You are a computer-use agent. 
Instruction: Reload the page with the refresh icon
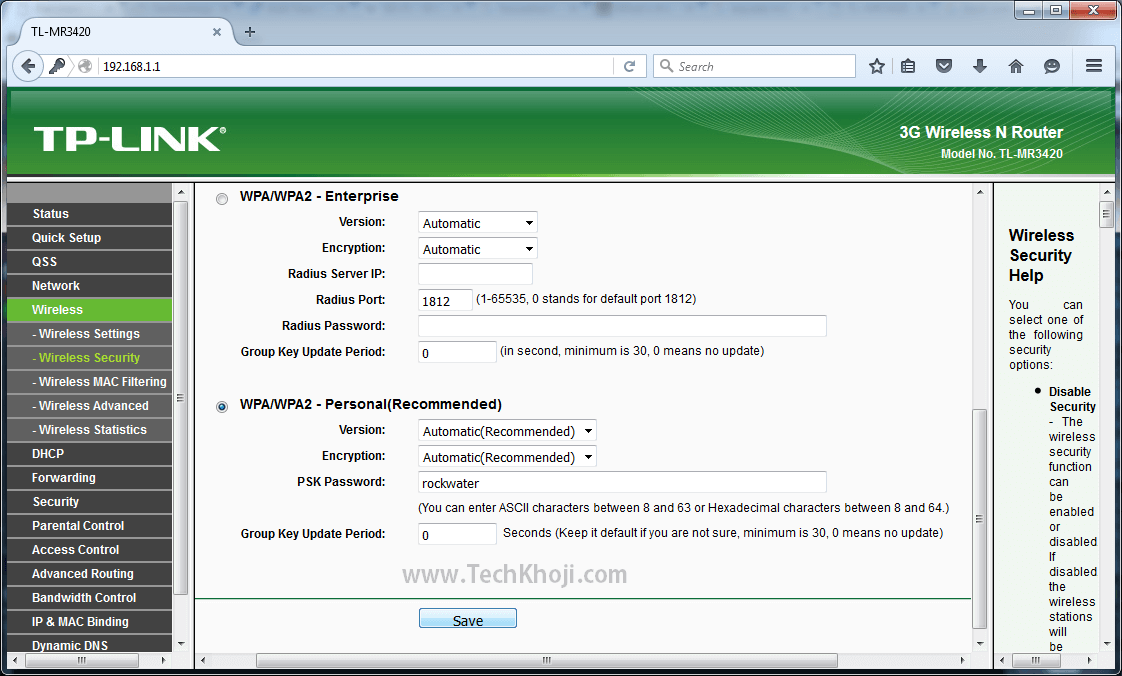[x=630, y=67]
